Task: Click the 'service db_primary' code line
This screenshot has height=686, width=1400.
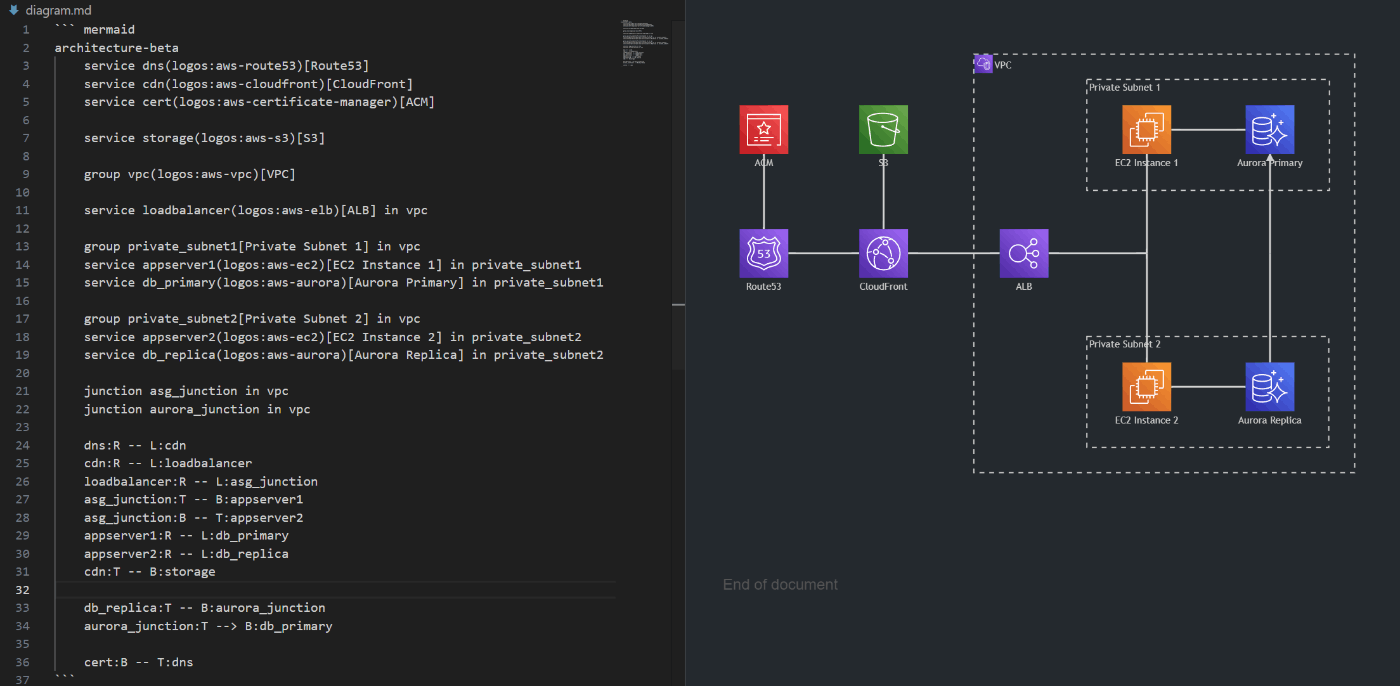Action: [x=344, y=282]
